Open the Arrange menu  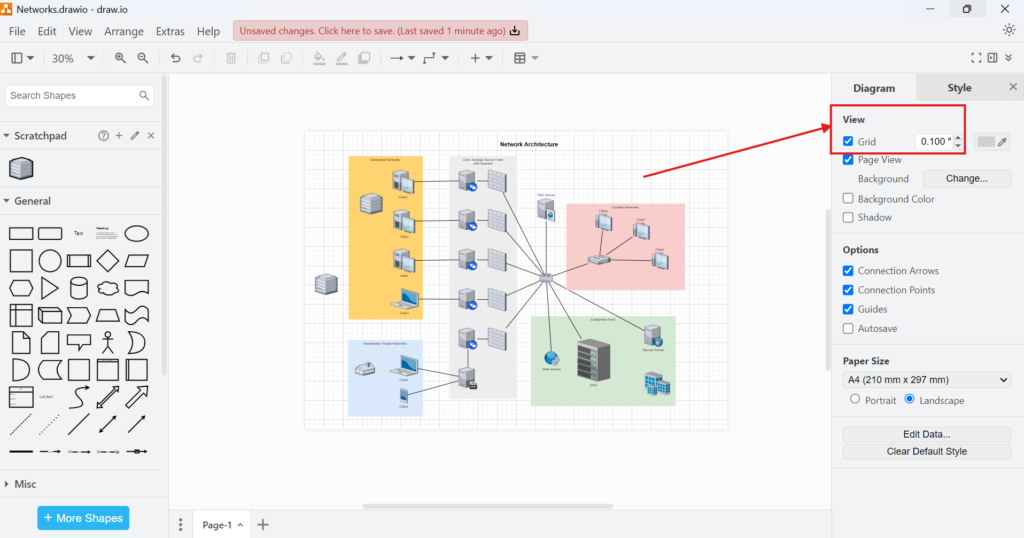124,32
